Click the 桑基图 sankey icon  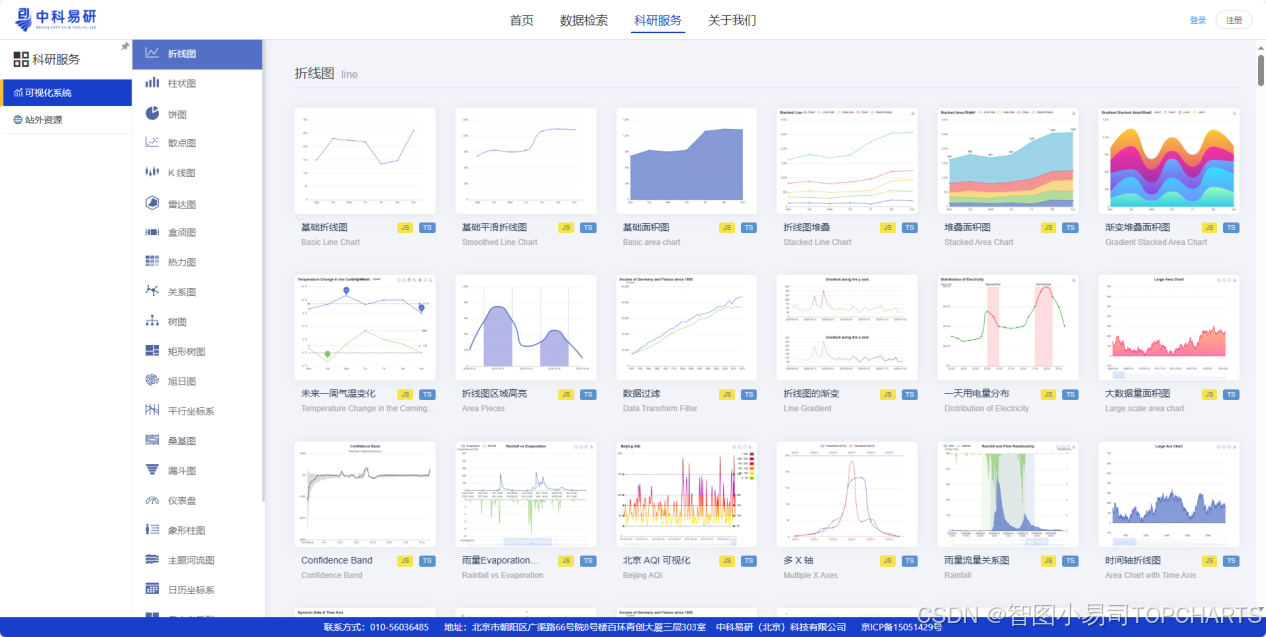point(152,440)
